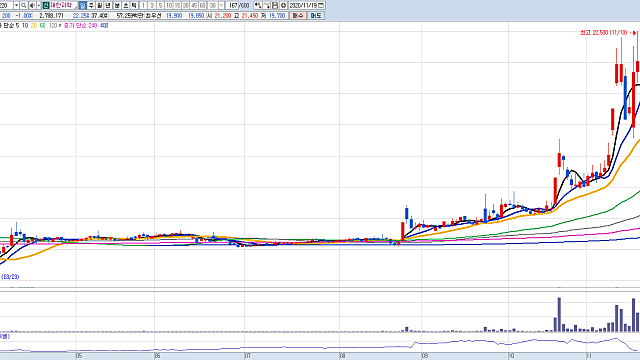Click the chart drawing tools toolbar icon

(267, 5)
